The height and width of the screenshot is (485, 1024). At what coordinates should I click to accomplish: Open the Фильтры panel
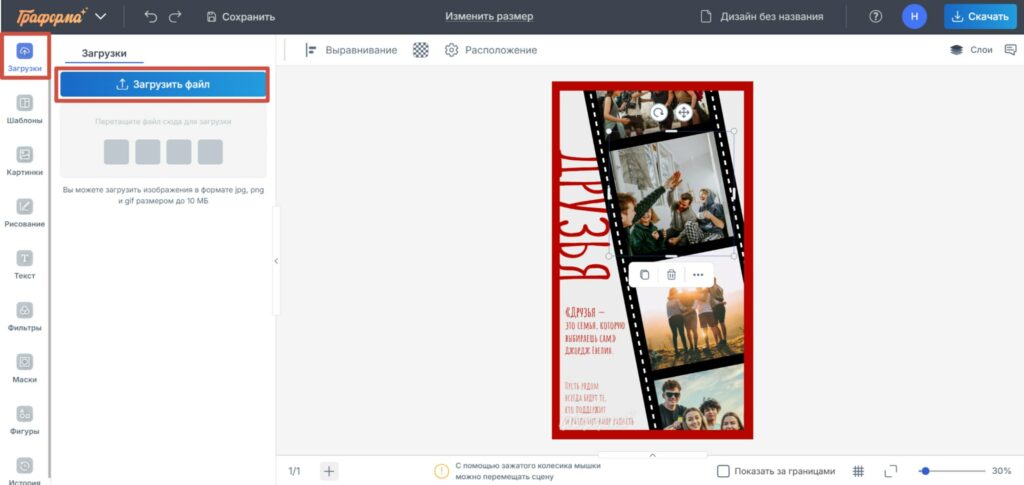[x=25, y=317]
